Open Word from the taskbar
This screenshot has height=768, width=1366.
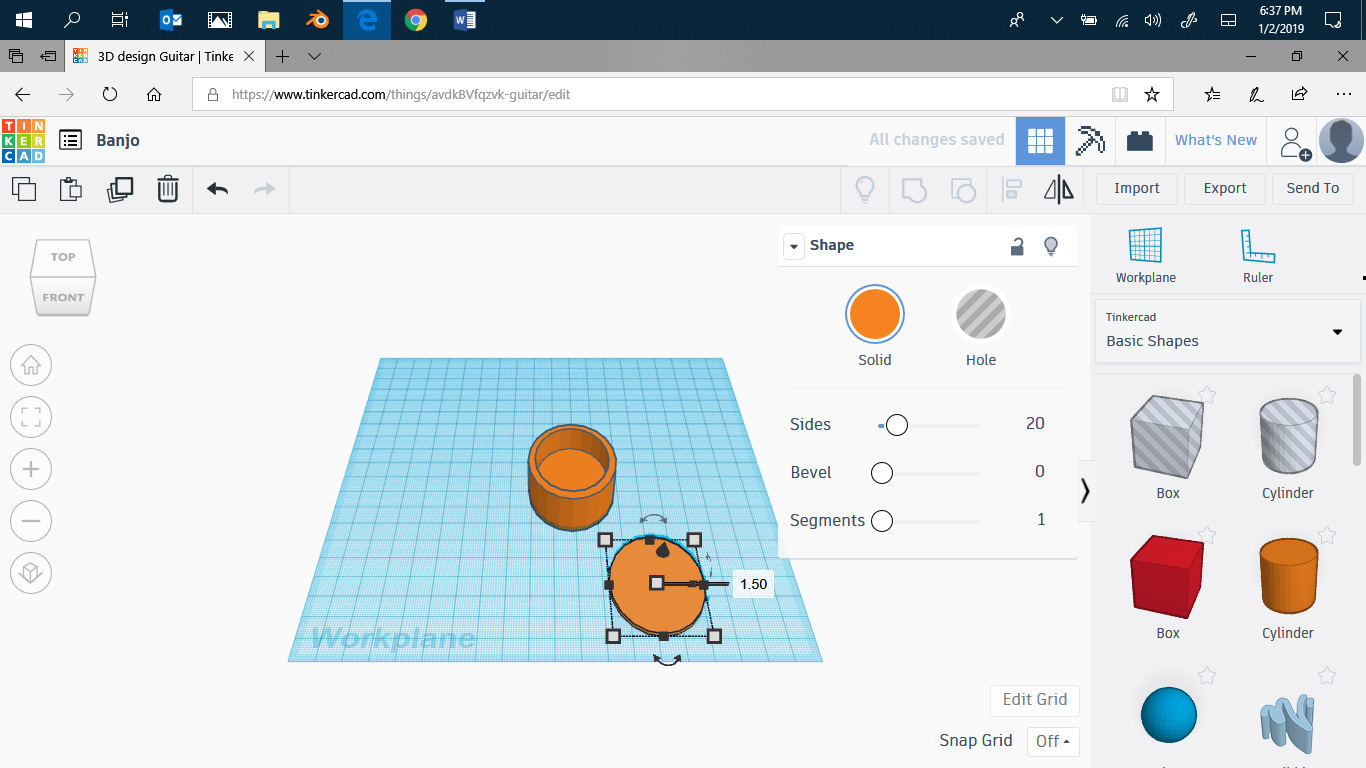[x=465, y=20]
